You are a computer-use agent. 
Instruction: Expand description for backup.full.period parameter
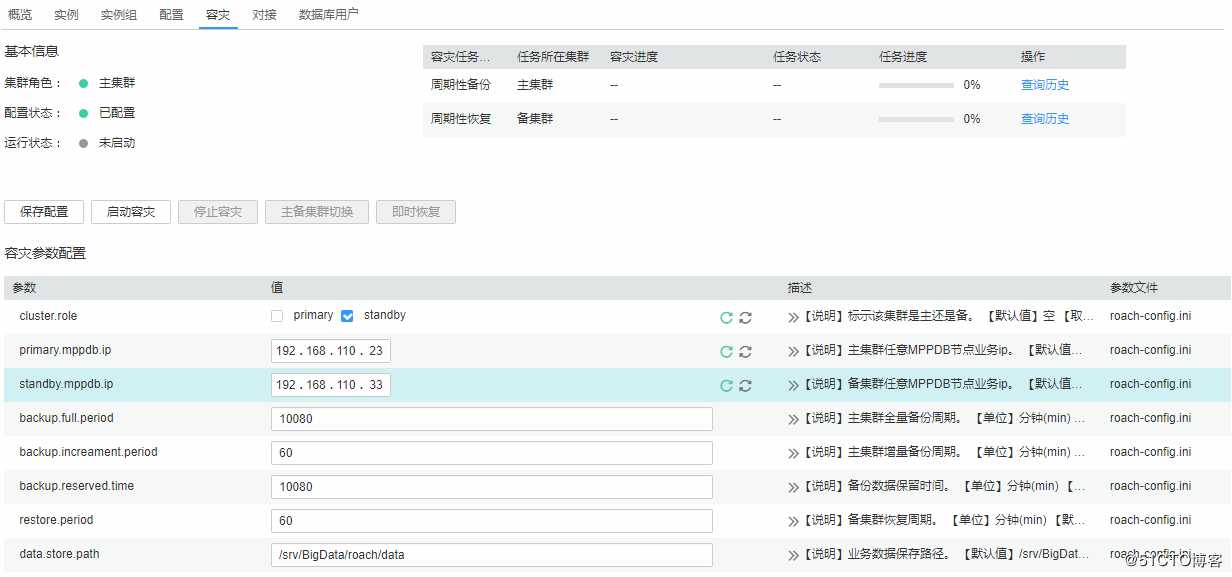pyautogui.click(x=795, y=418)
